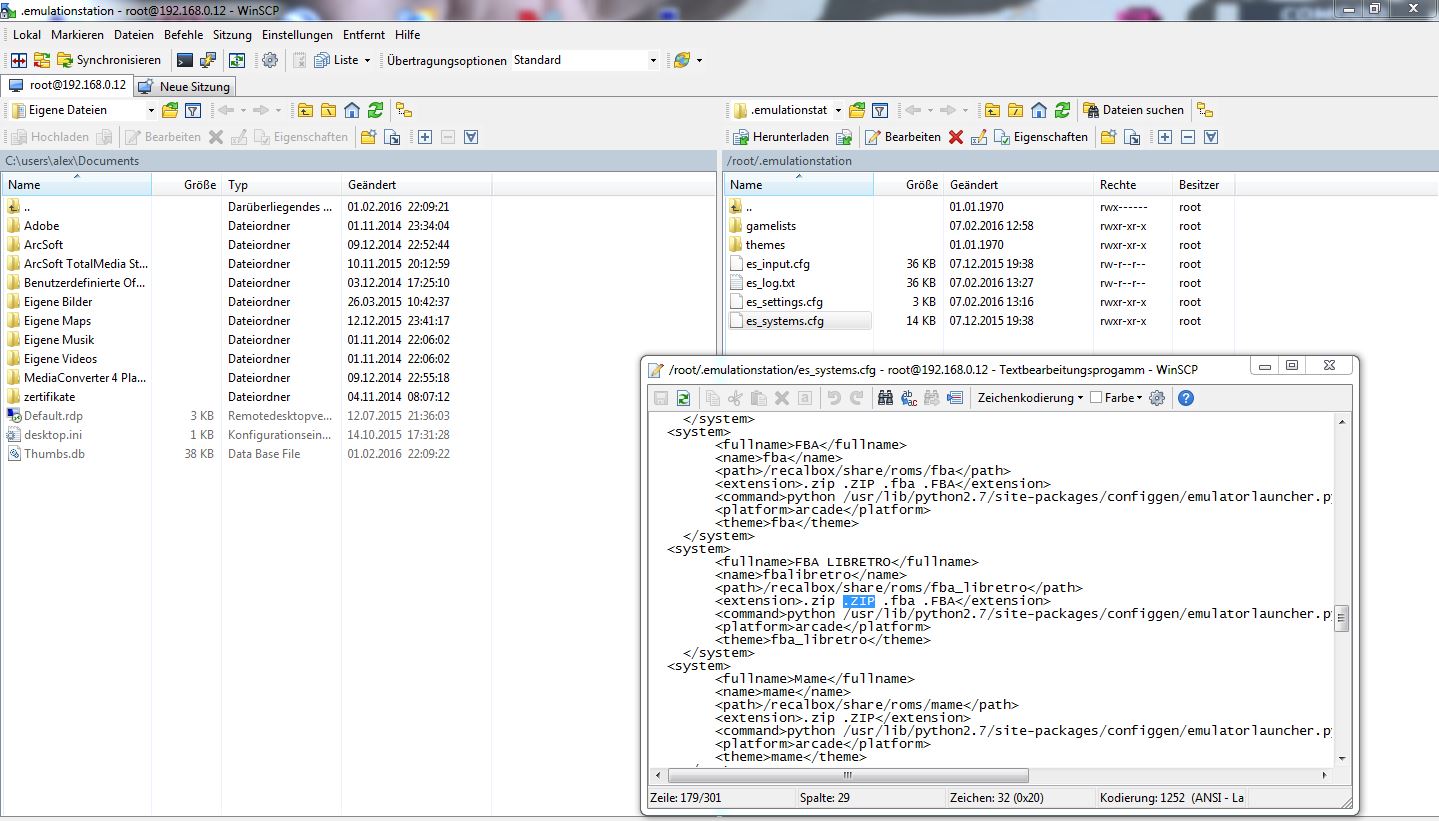Screen dimensions: 1439x821
Task: Switch to the Neue Sitzung tab
Action: tap(186, 87)
